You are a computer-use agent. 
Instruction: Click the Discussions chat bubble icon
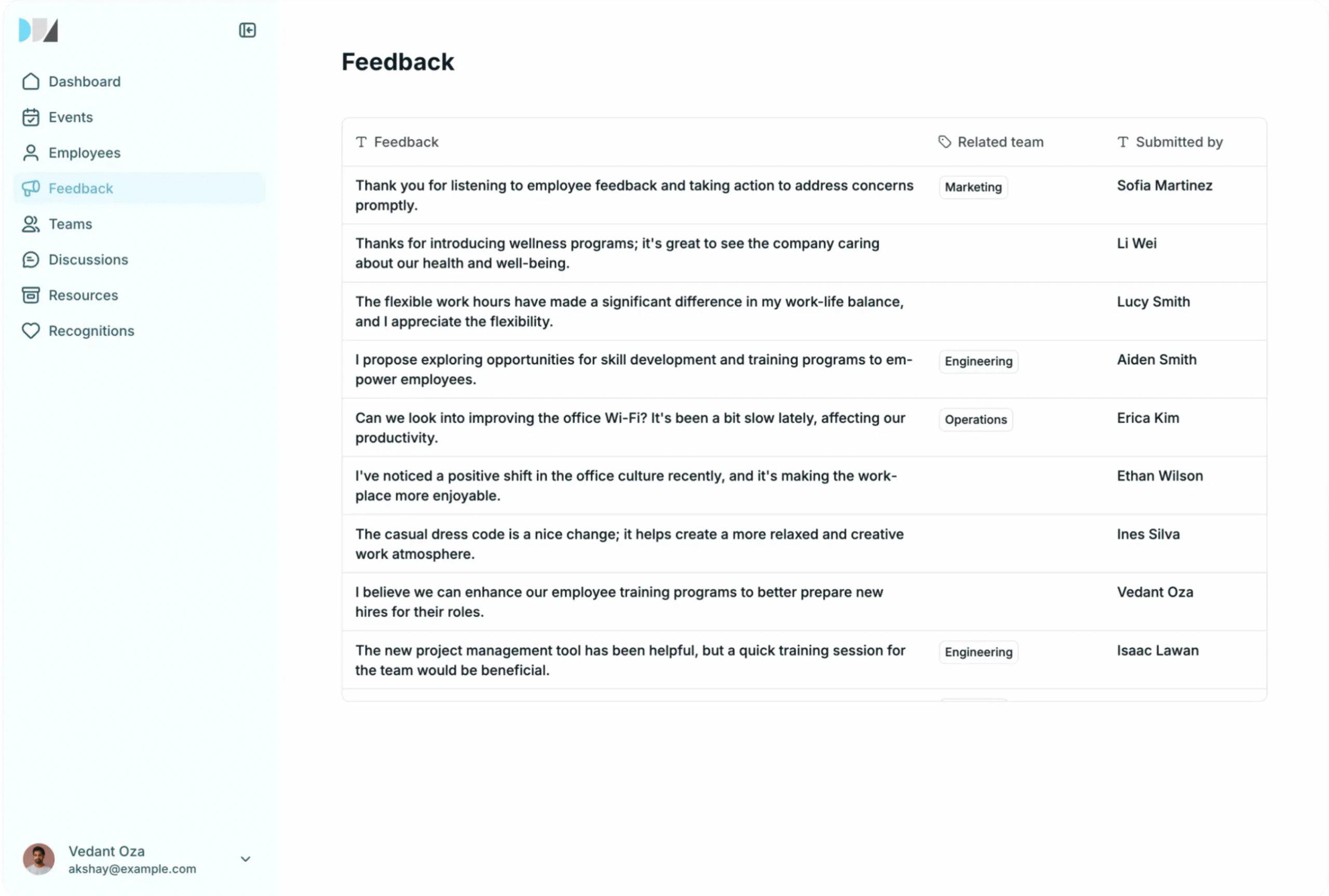[31, 260]
